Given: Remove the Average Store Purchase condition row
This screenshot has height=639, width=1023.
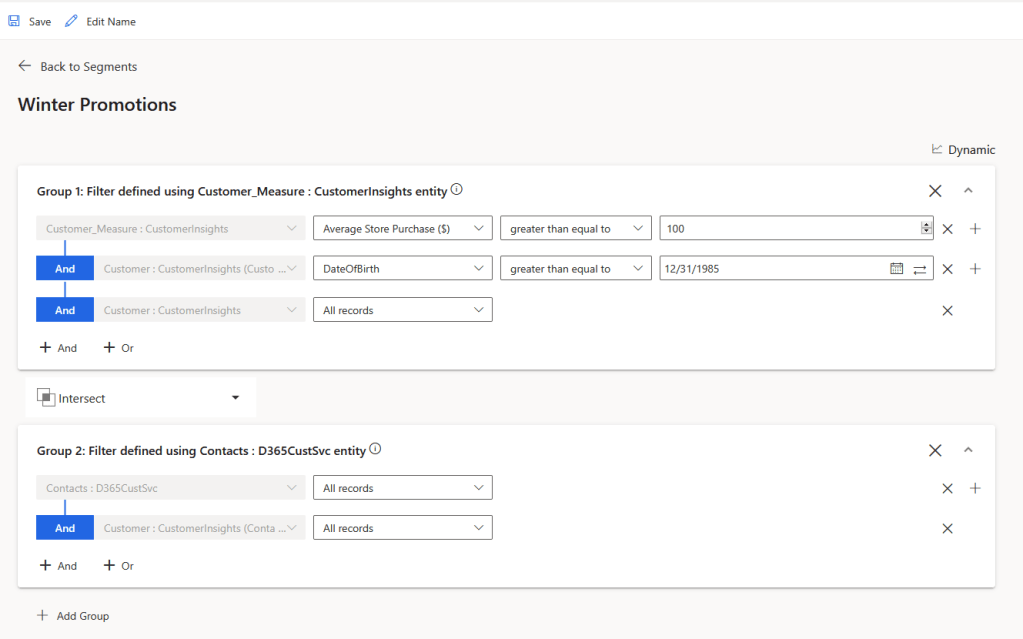Looking at the screenshot, I should pos(947,229).
